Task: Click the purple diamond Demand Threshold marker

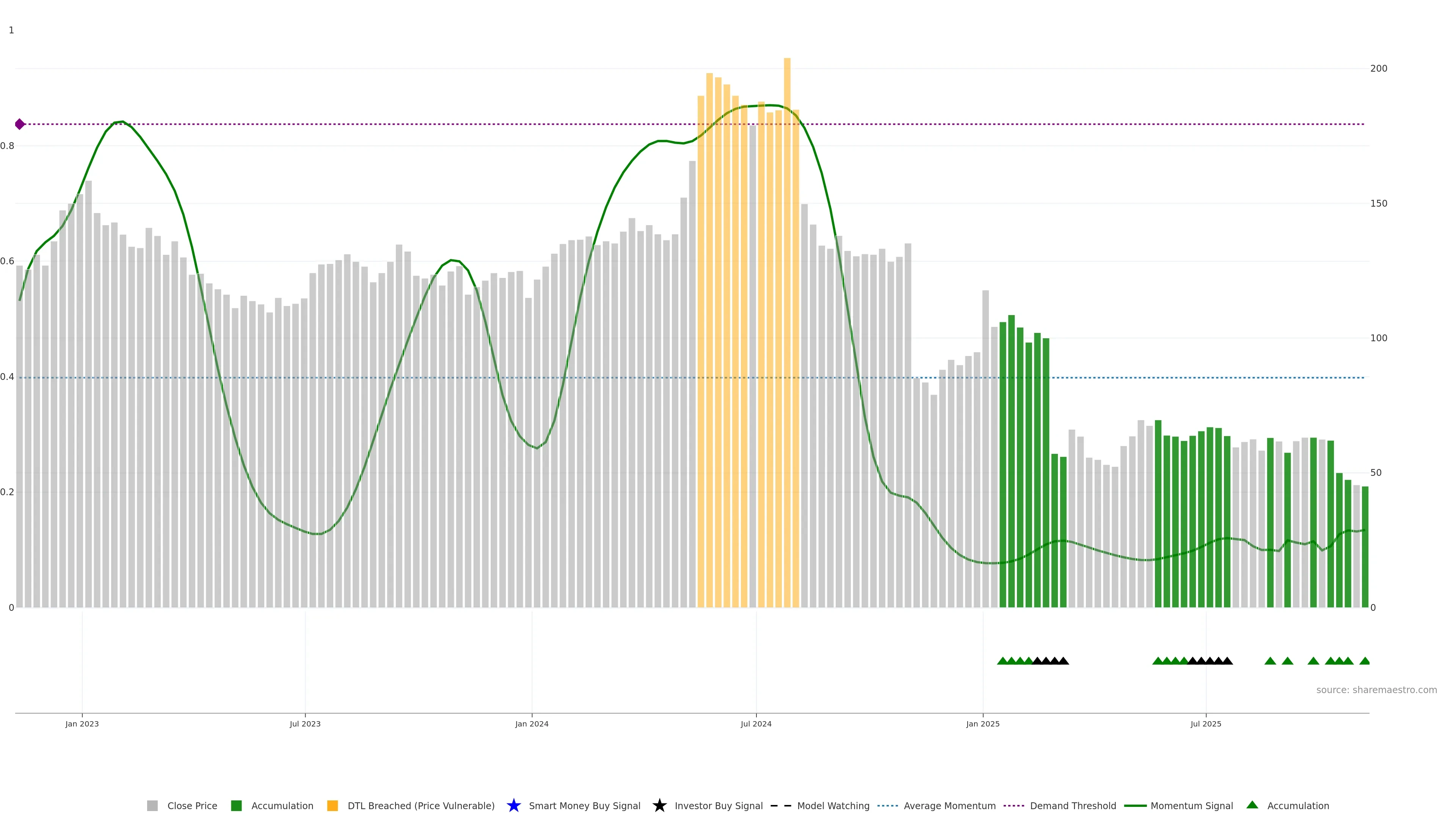Action: (20, 124)
